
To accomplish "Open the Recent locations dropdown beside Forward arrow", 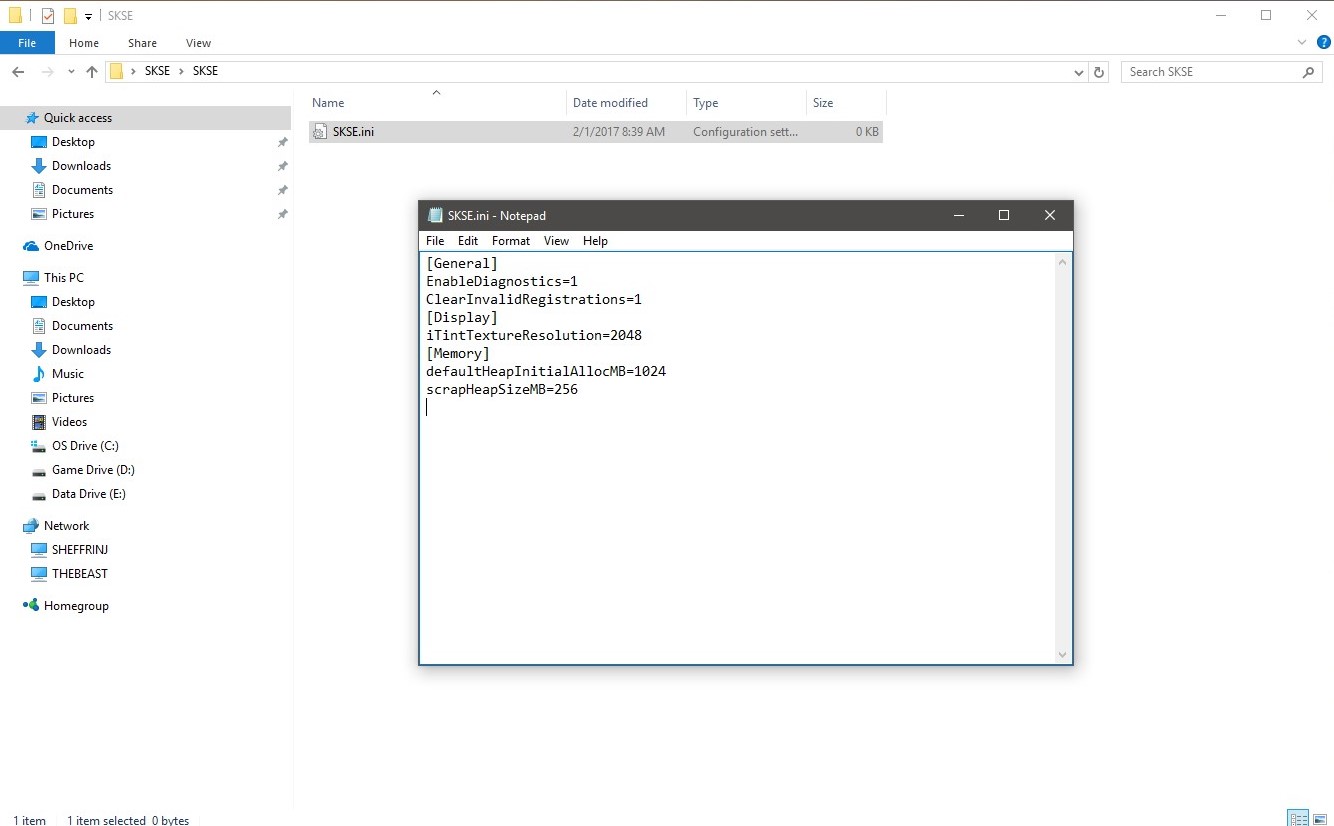I will pos(71,72).
